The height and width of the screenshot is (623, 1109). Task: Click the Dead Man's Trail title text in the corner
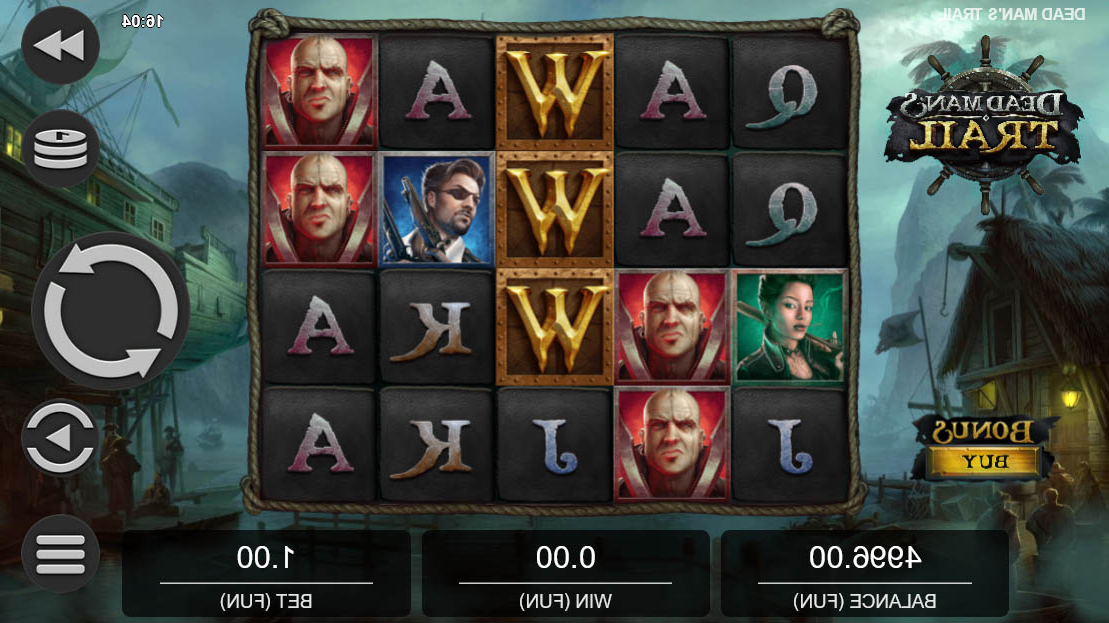(x=1014, y=13)
